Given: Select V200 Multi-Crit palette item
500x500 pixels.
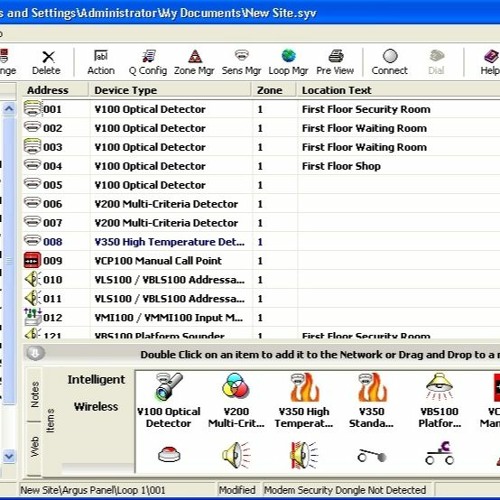Looking at the screenshot, I should [x=236, y=400].
